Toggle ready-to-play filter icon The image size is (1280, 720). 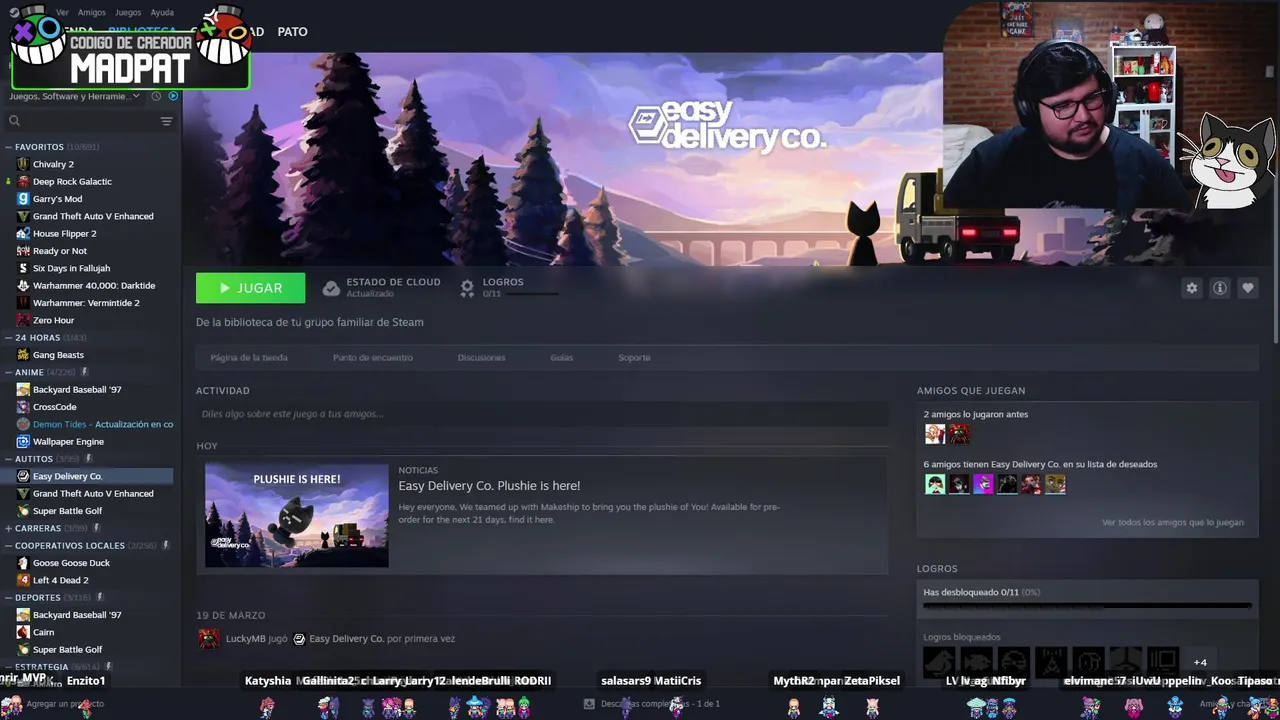pos(173,96)
